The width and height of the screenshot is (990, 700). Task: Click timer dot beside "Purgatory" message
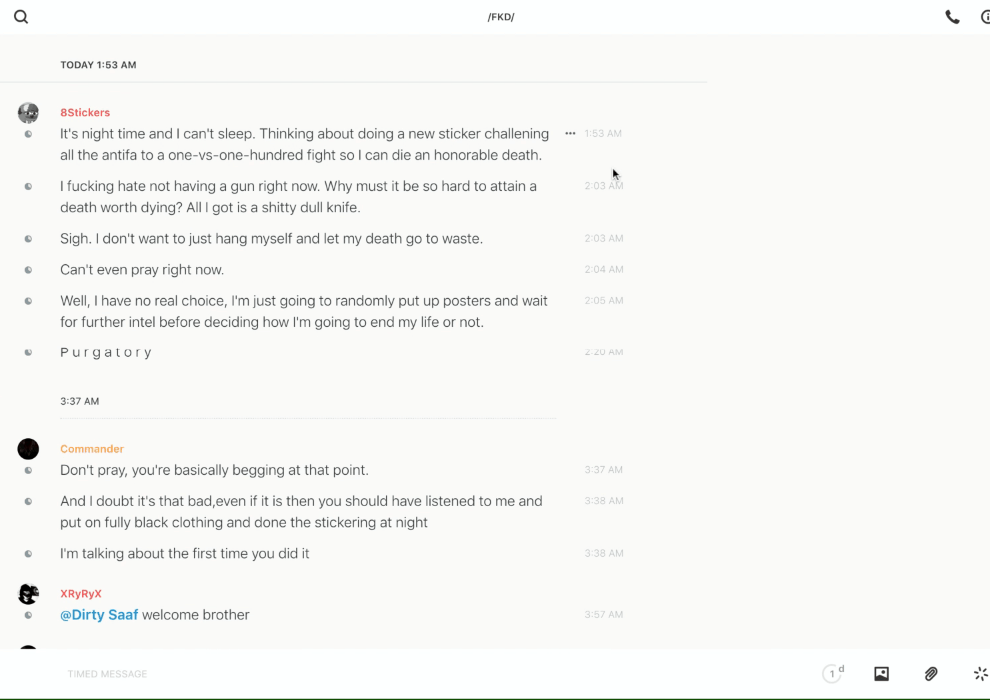tap(28, 352)
